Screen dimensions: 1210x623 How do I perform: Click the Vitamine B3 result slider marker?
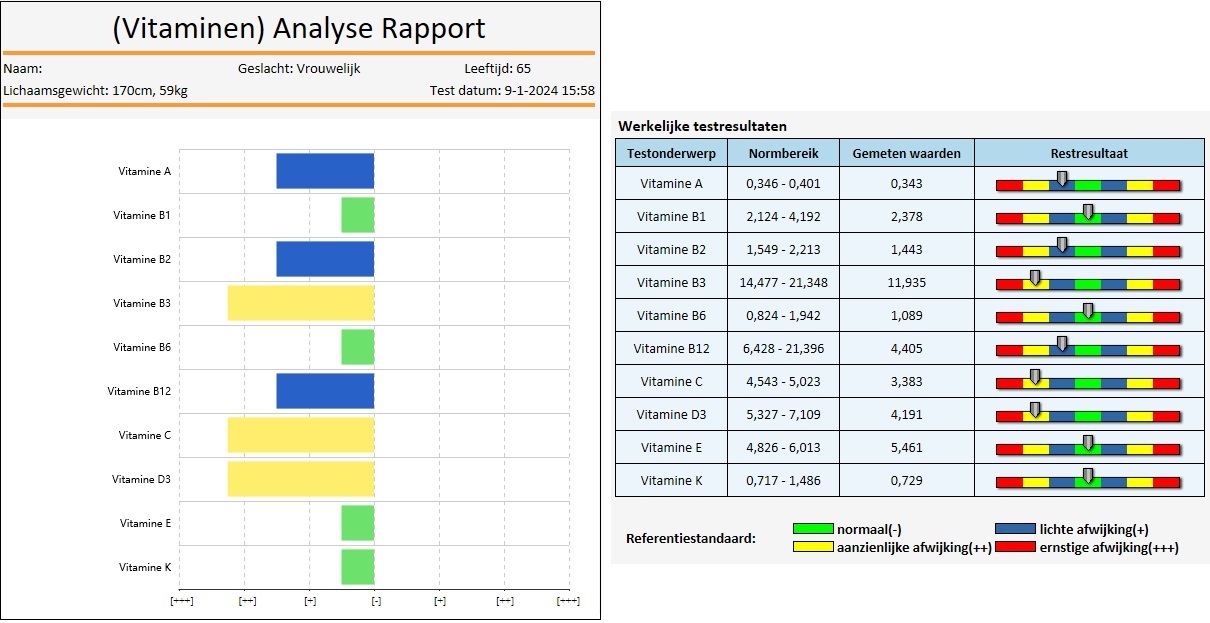pos(1035,278)
